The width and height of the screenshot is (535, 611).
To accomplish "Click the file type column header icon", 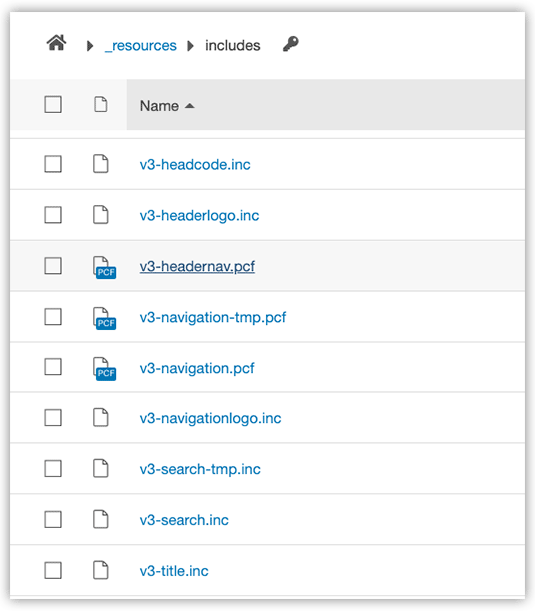I will 101,104.
